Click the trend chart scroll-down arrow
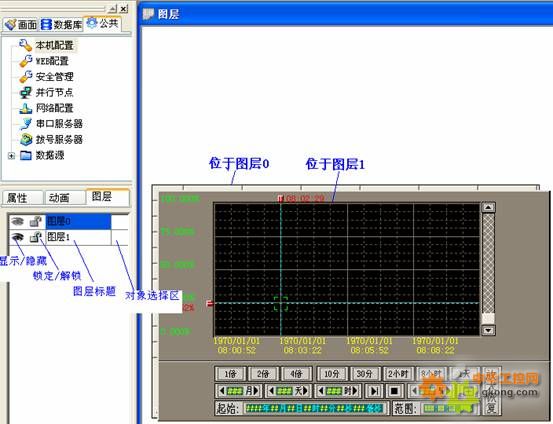Image resolution: width=553 pixels, height=424 pixels. coord(488,330)
